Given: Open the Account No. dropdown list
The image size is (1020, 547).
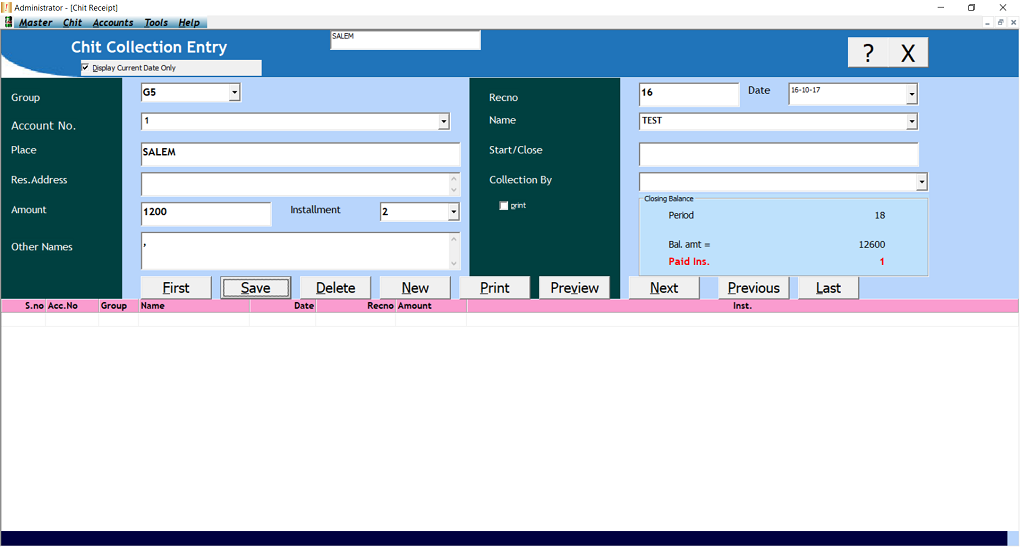Looking at the screenshot, I should pyautogui.click(x=443, y=122).
